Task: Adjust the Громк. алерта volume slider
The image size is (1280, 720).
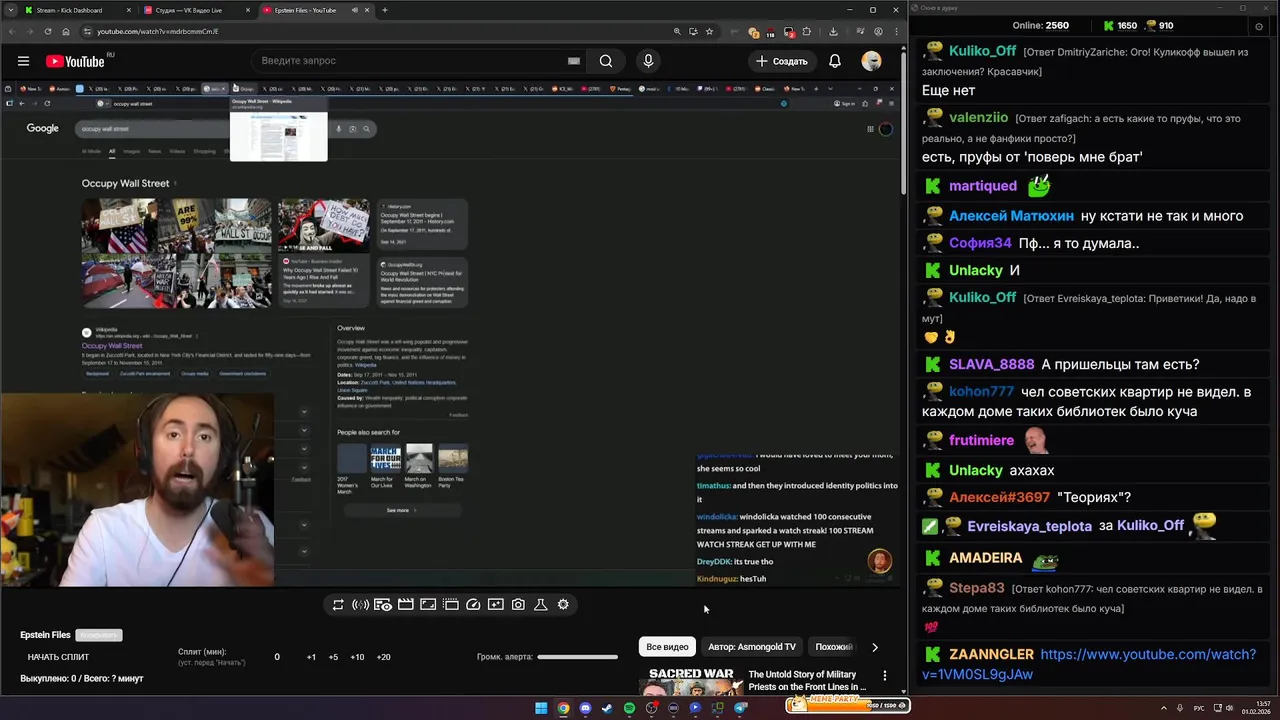Action: click(x=577, y=657)
